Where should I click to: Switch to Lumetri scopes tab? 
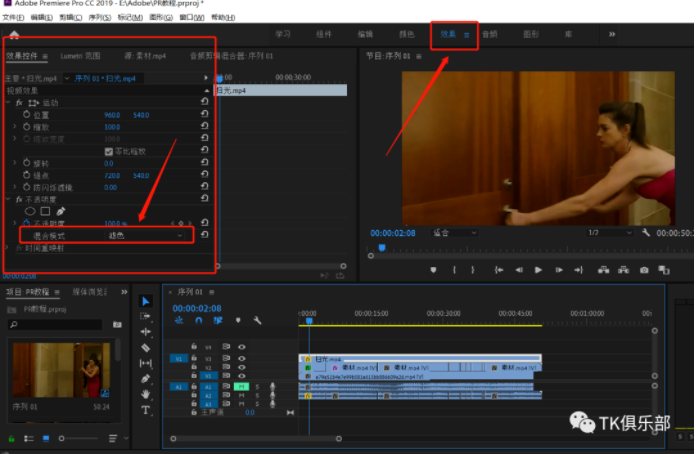[80, 56]
